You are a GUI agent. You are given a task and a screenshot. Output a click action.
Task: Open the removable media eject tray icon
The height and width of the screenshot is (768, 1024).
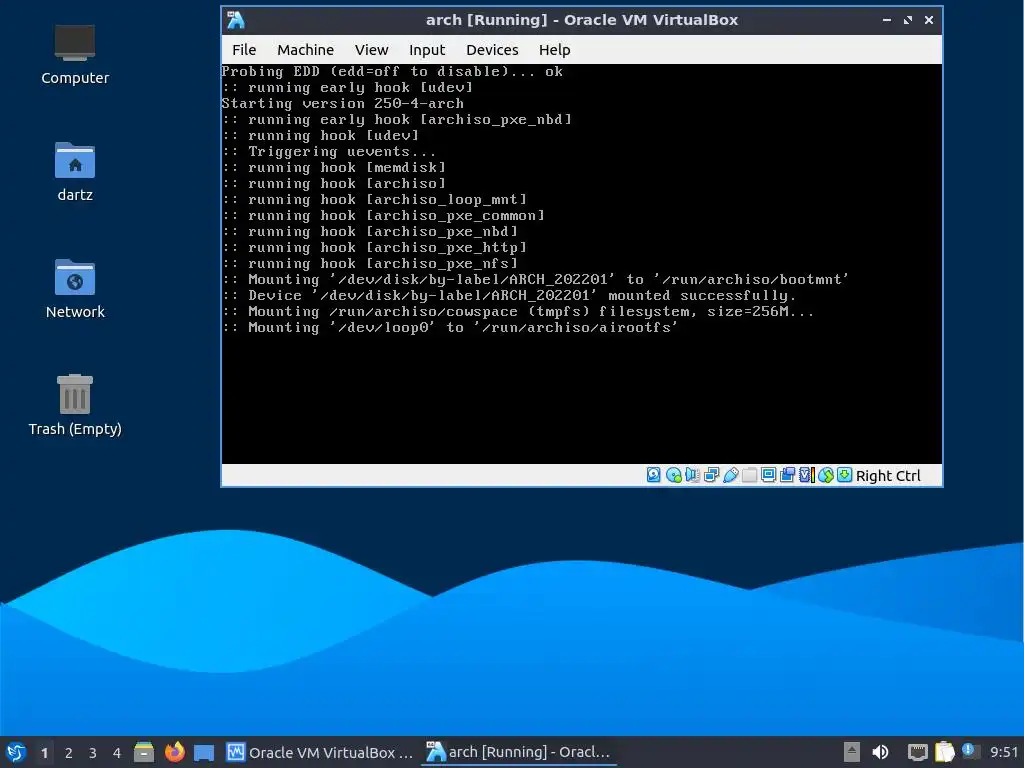point(852,752)
